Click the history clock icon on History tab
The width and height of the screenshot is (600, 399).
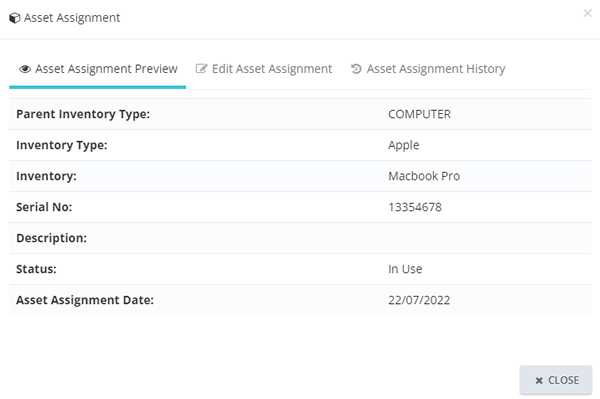click(x=356, y=69)
